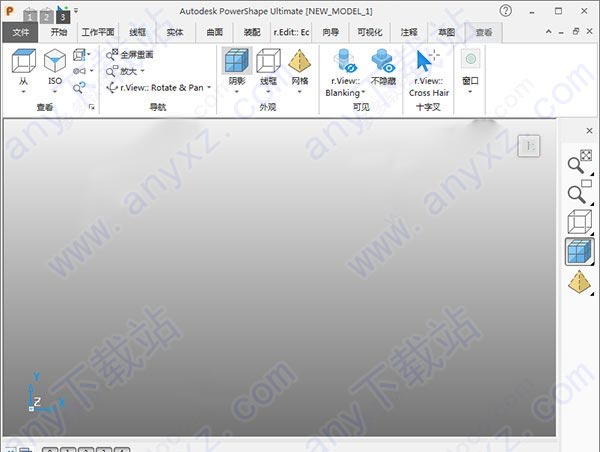Click the 放大 zoom-in button

pos(121,71)
